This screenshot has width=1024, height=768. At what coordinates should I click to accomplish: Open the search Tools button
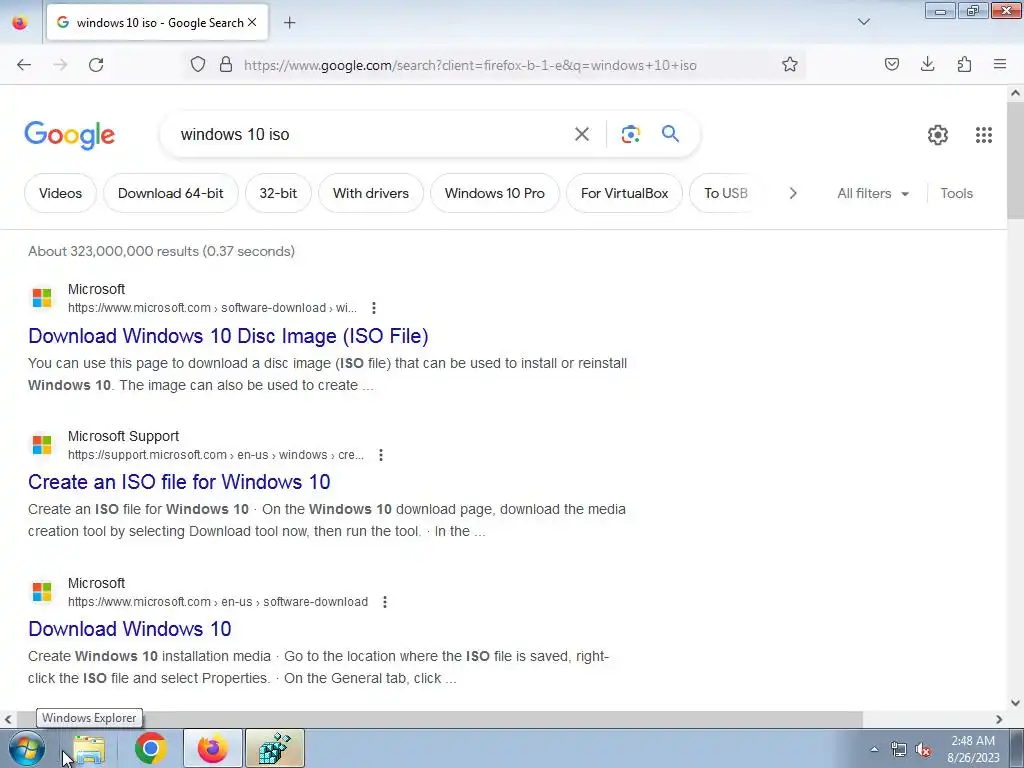(957, 193)
